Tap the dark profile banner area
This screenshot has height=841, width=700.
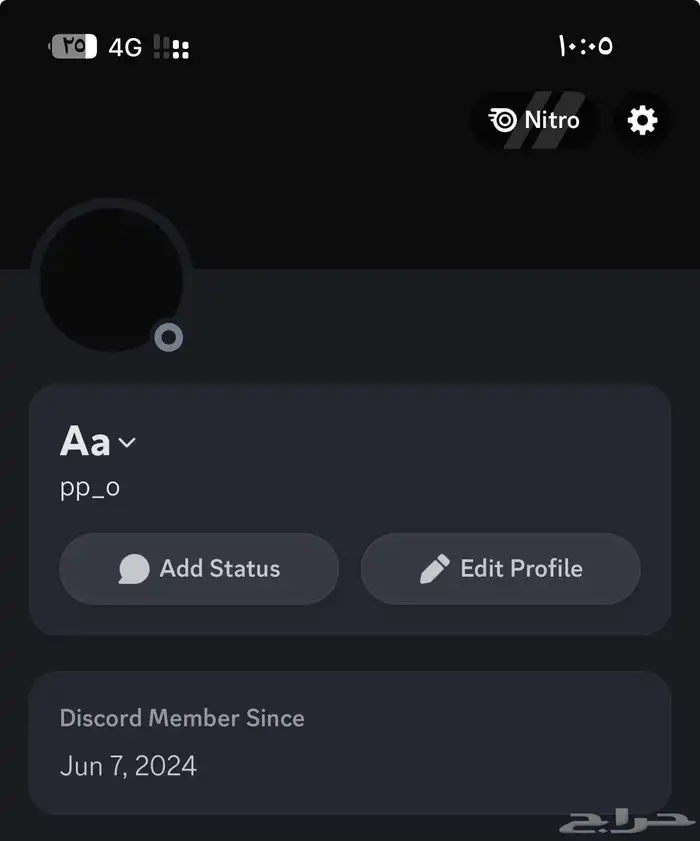(x=350, y=200)
